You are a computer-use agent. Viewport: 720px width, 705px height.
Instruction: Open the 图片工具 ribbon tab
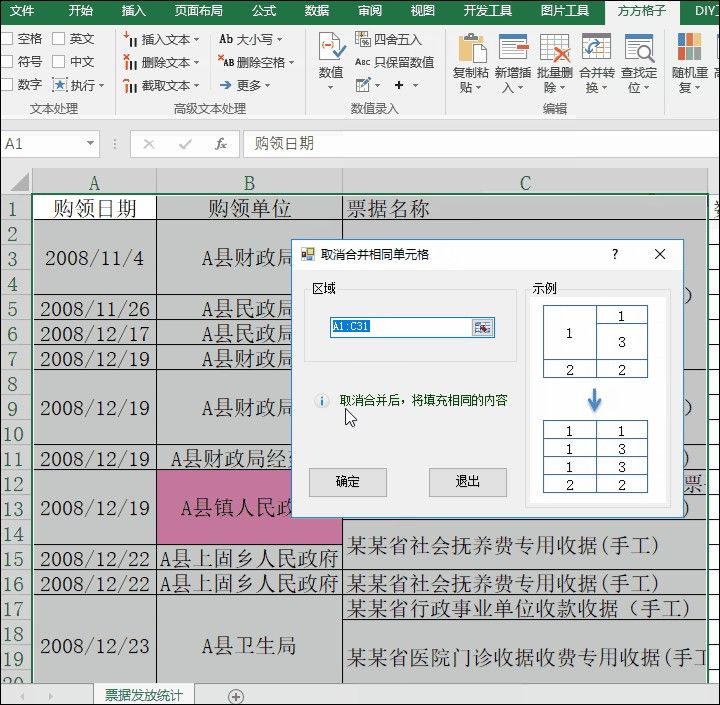pos(564,10)
